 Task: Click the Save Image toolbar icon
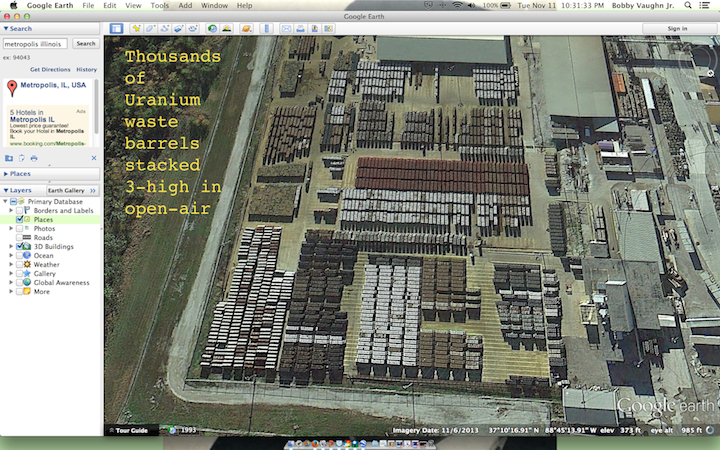click(x=315, y=28)
